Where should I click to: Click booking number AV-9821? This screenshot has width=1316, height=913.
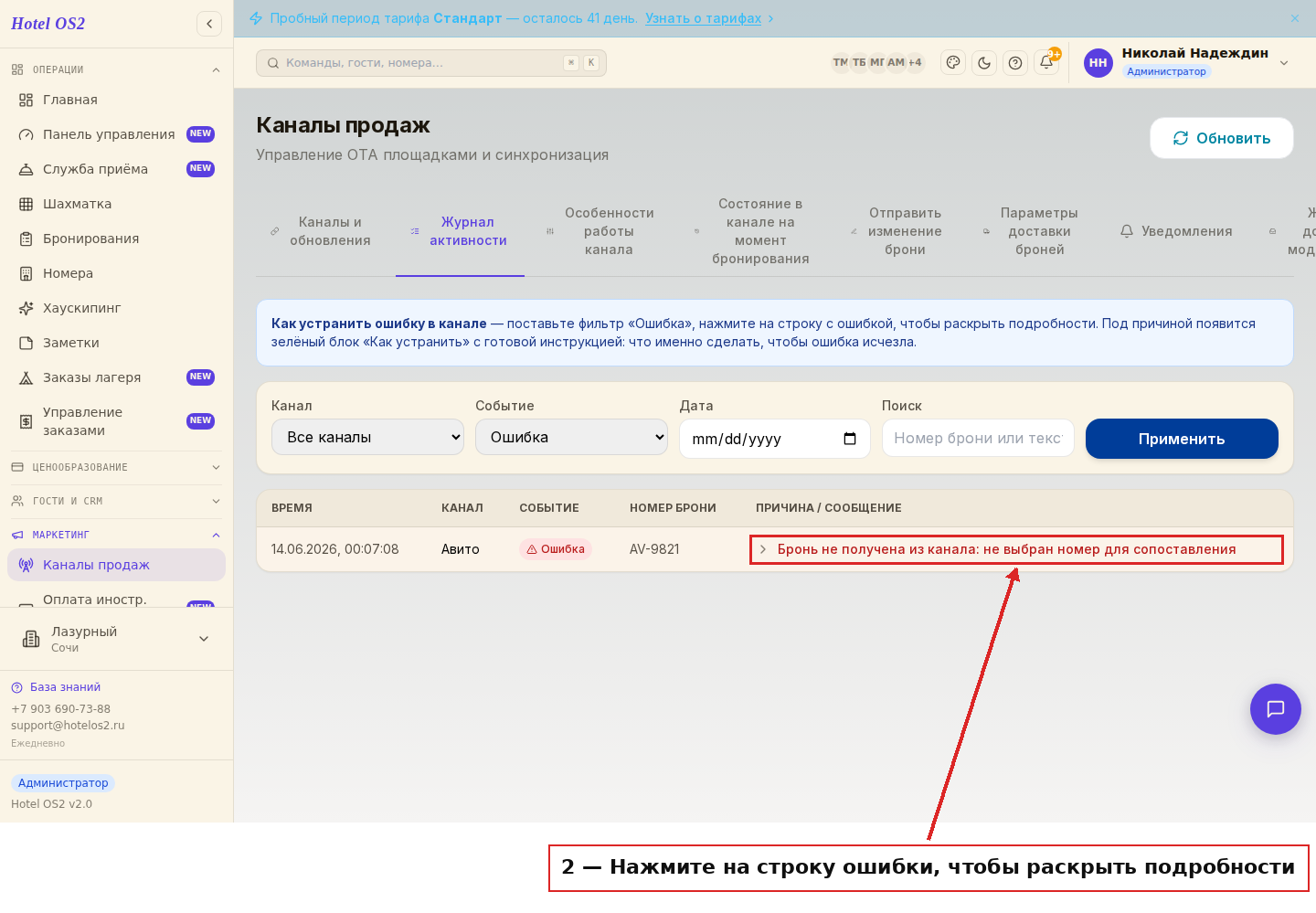pos(654,549)
